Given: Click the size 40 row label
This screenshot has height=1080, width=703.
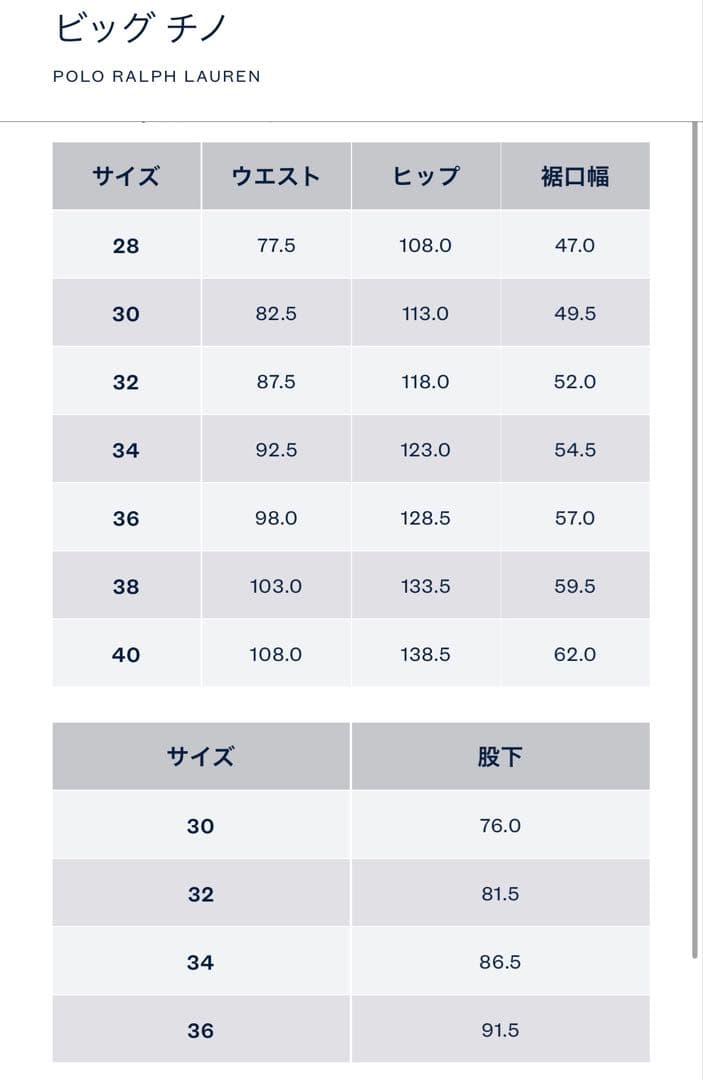Looking at the screenshot, I should [126, 655].
